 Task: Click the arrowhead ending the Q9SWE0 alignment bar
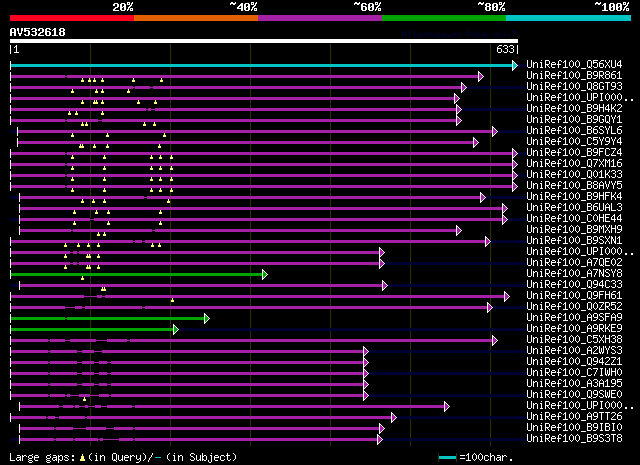coord(366,396)
